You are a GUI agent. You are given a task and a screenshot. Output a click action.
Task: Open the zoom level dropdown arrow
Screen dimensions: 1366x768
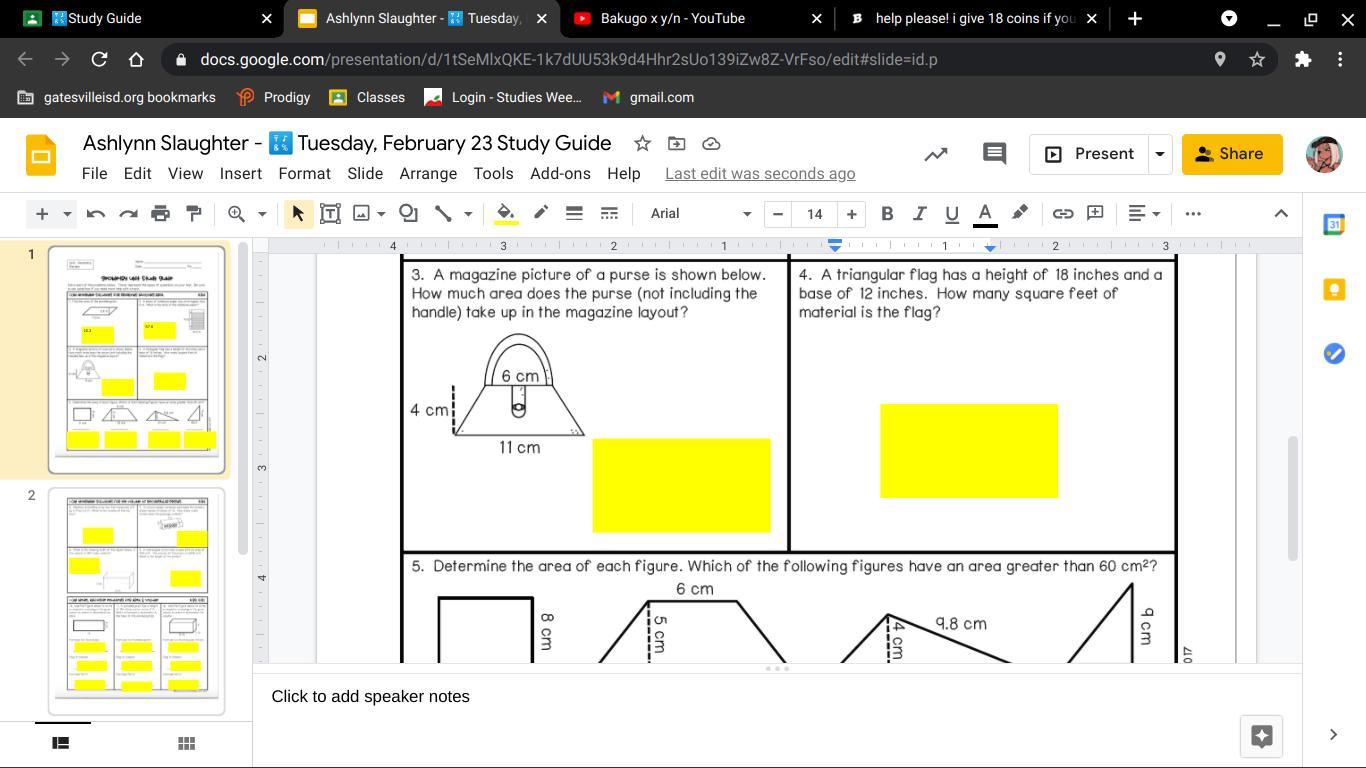[x=262, y=213]
